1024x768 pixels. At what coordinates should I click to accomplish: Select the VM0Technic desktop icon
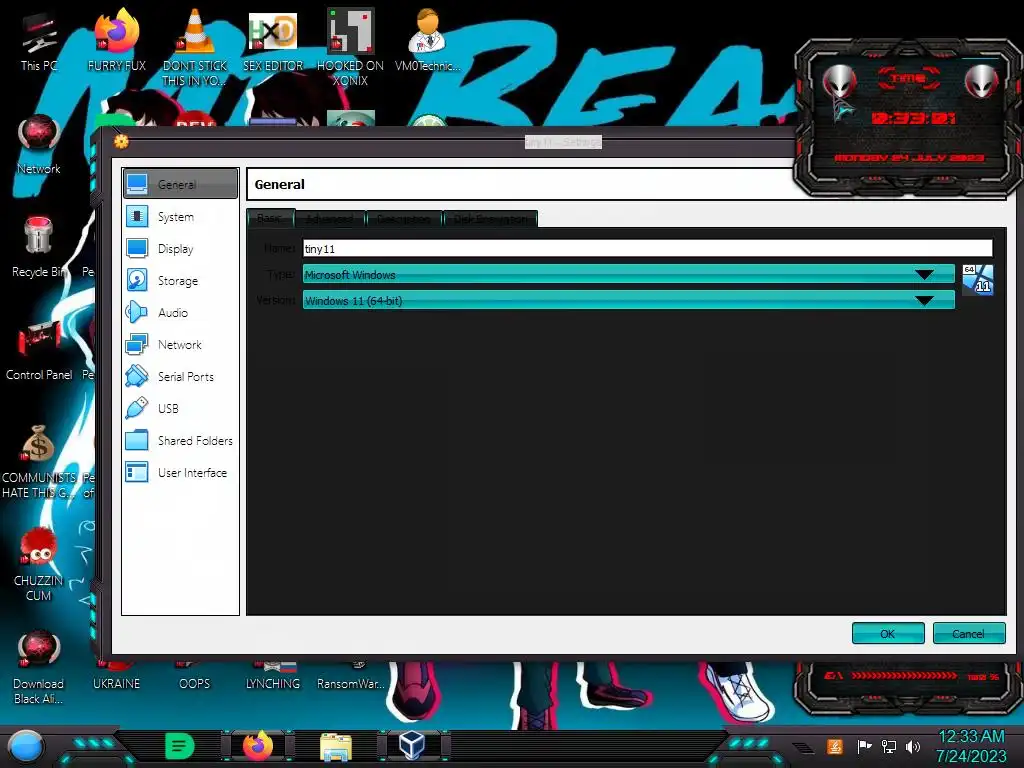coord(427,40)
